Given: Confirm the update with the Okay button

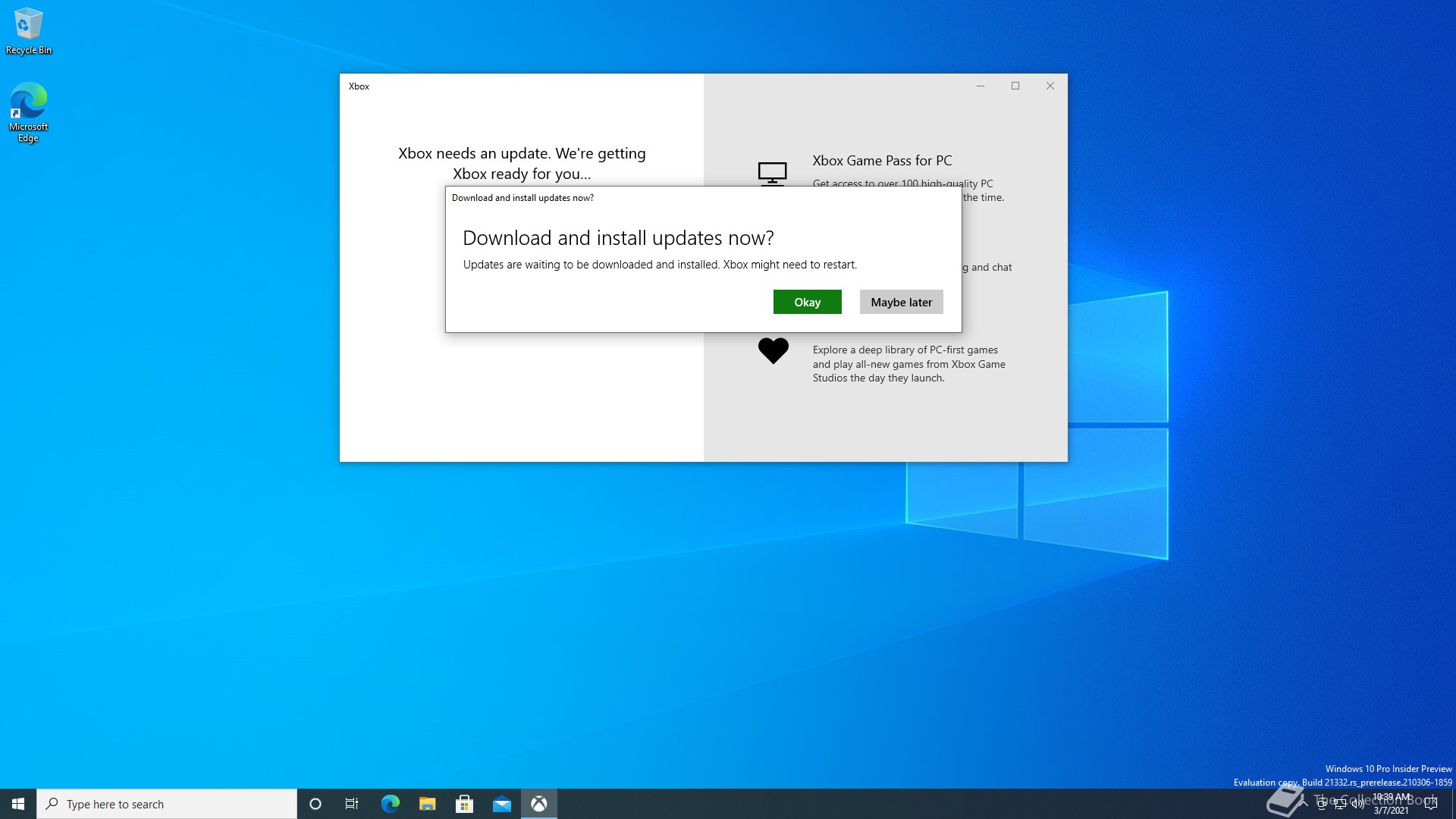Looking at the screenshot, I should [807, 302].
